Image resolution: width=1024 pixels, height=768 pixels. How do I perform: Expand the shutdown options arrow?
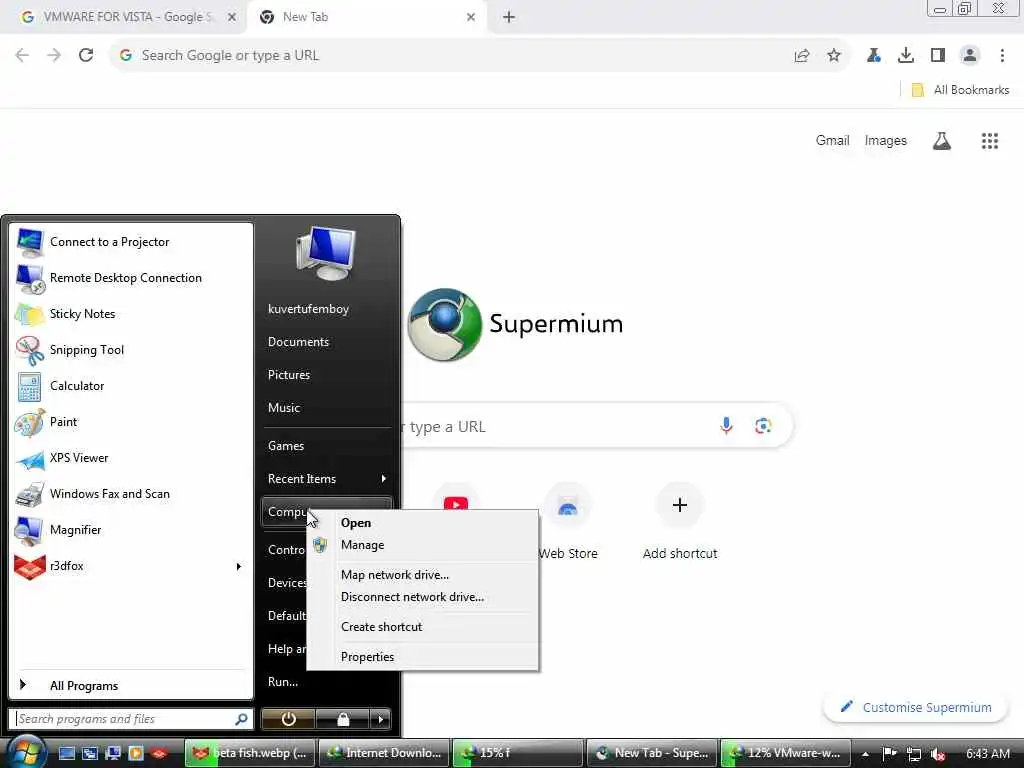(x=380, y=719)
